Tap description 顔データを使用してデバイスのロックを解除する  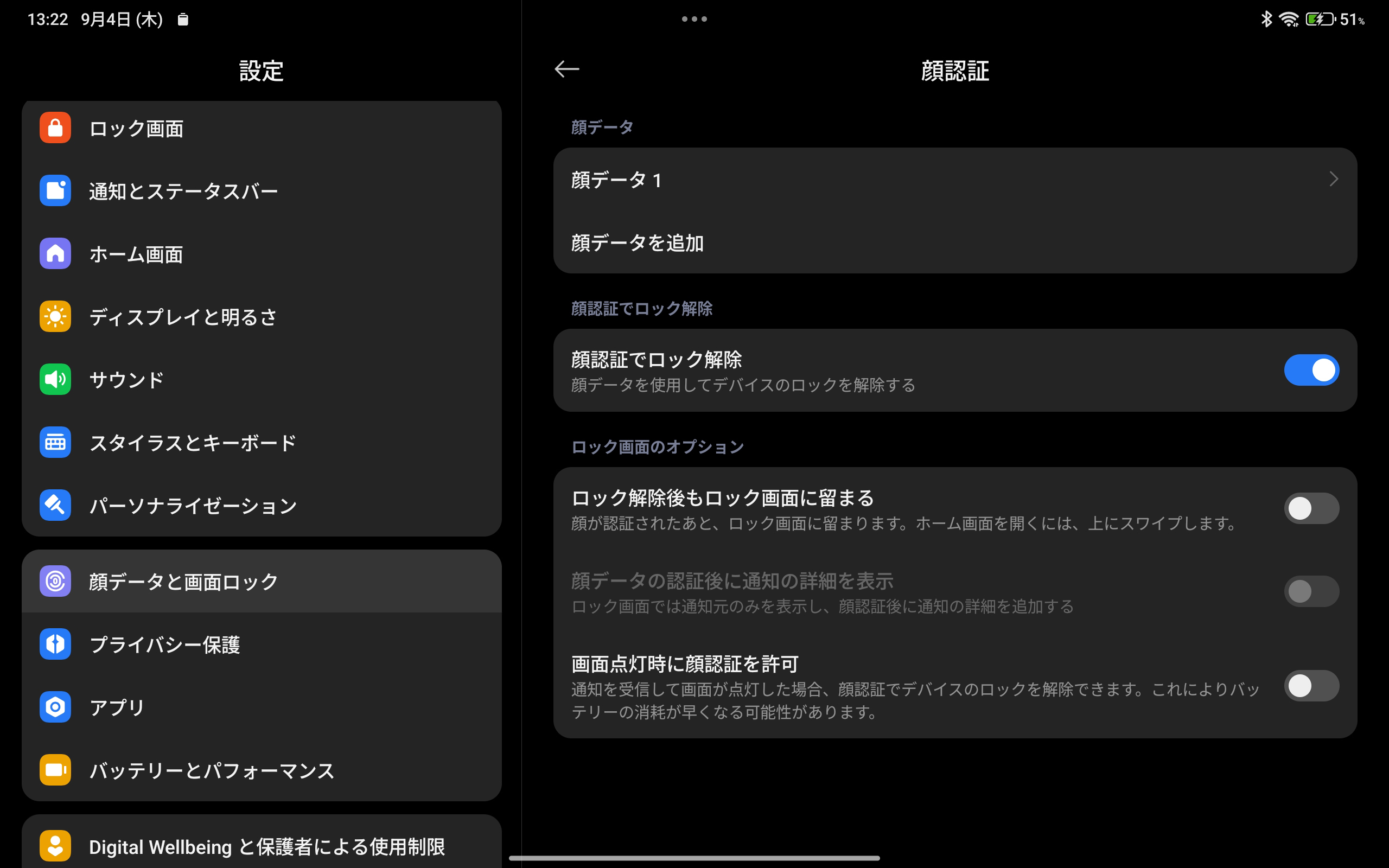click(743, 385)
